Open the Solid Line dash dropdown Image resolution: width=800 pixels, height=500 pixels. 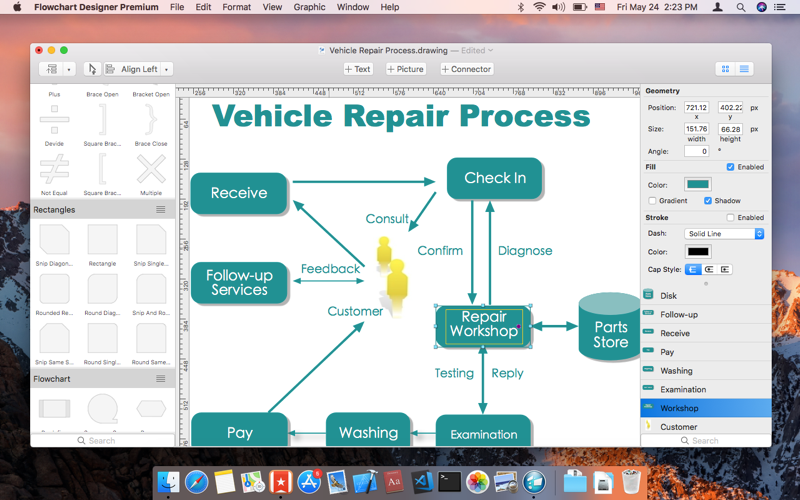[x=723, y=234]
